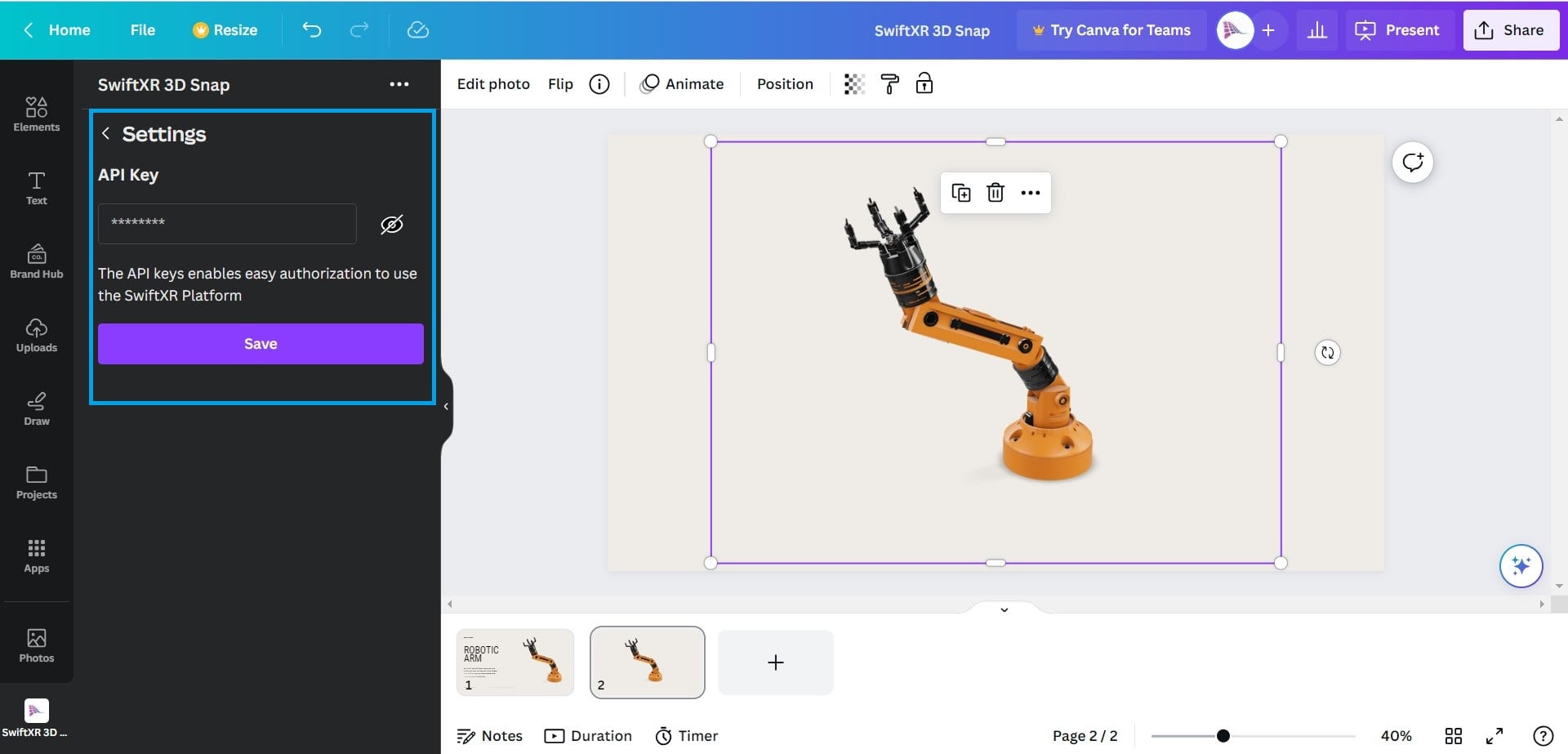Click the duplicate icon above the image

coord(960,193)
